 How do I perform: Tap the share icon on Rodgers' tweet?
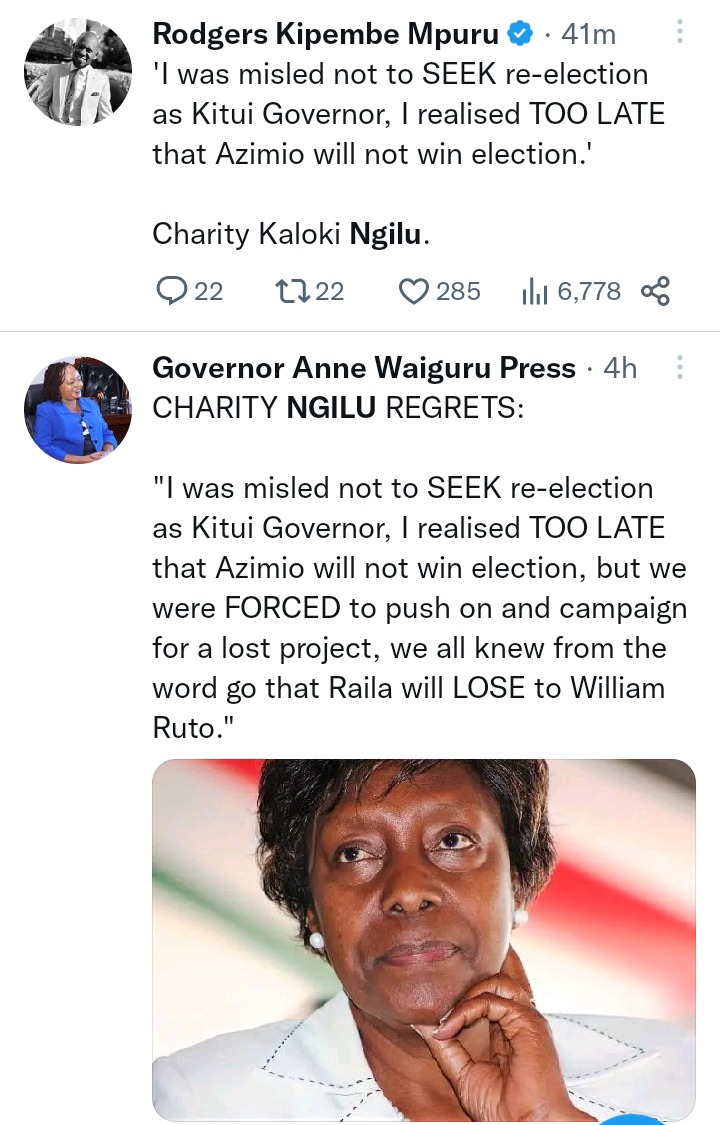655,291
